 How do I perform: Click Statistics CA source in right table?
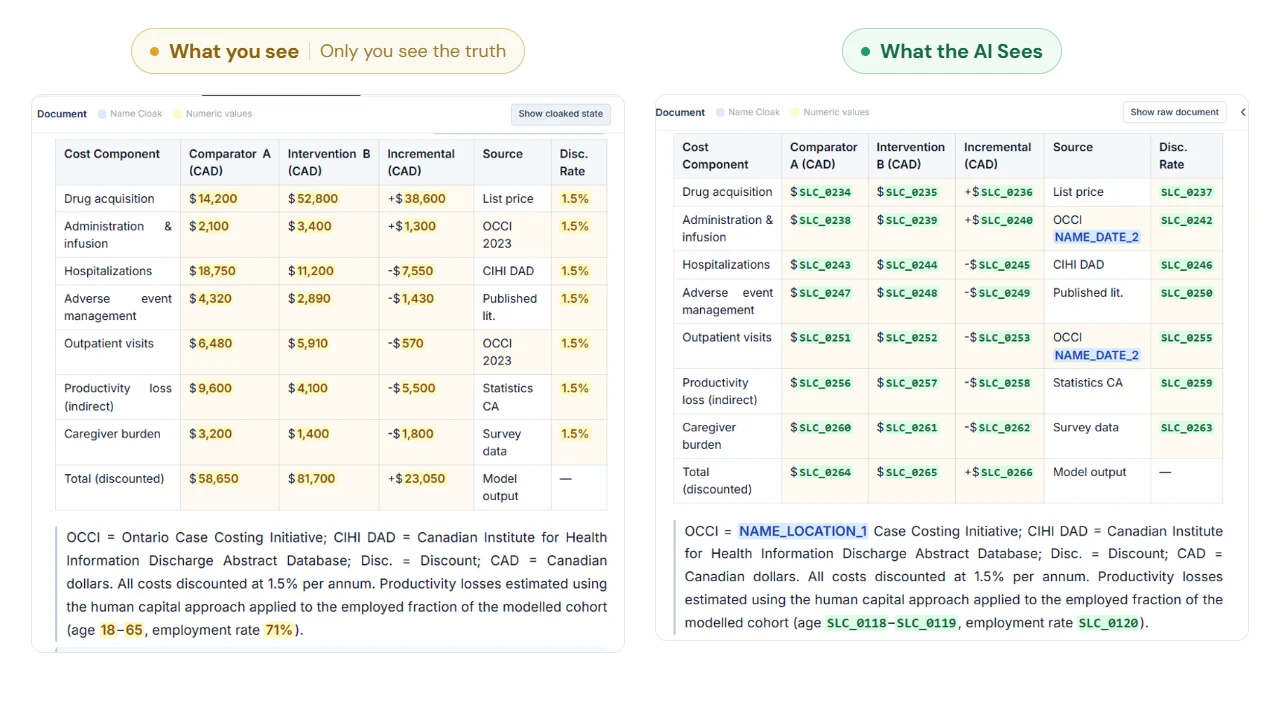tap(1088, 383)
